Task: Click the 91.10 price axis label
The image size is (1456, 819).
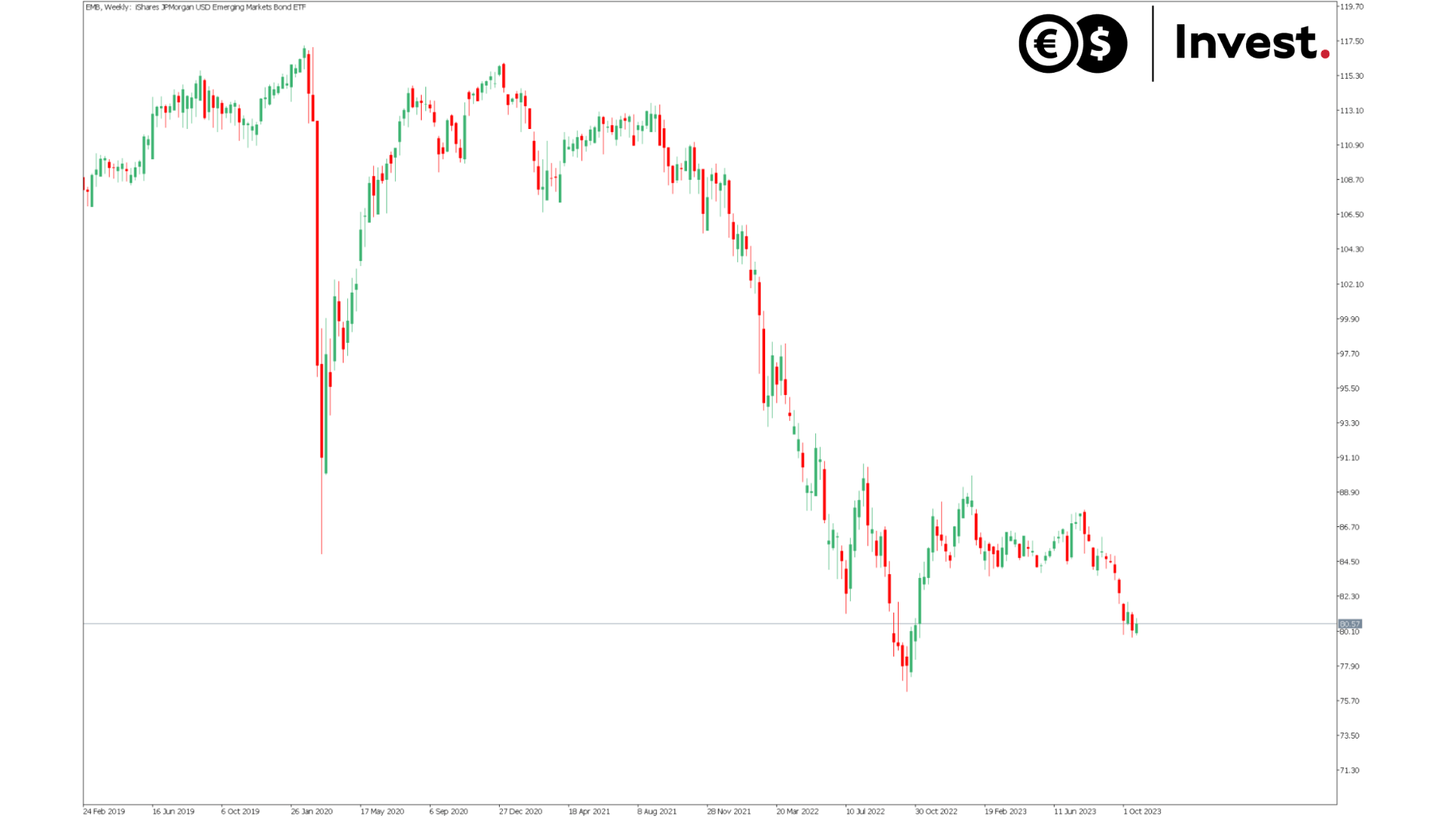Action: click(x=1350, y=458)
